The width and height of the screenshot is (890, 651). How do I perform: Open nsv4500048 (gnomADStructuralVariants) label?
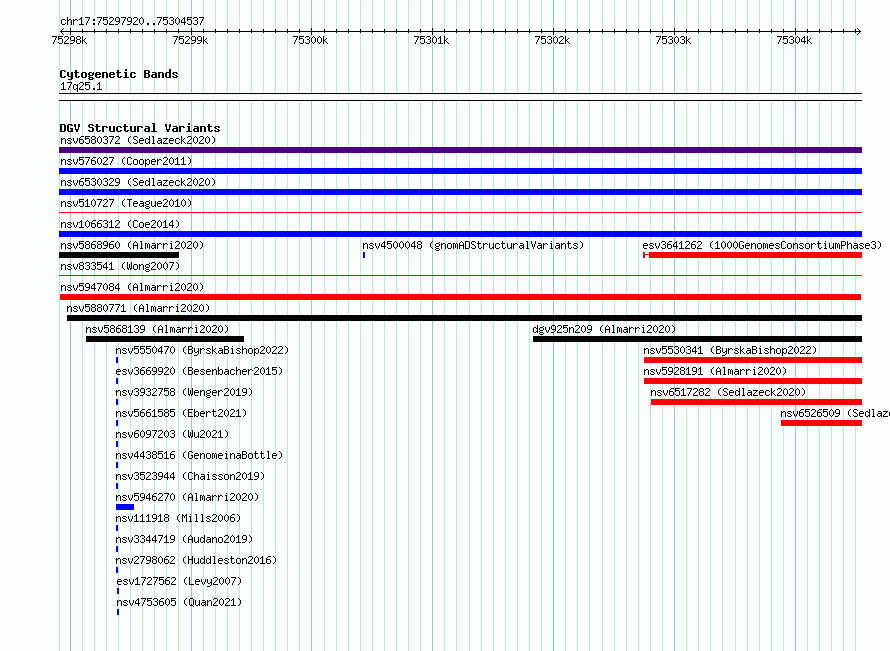473,245
